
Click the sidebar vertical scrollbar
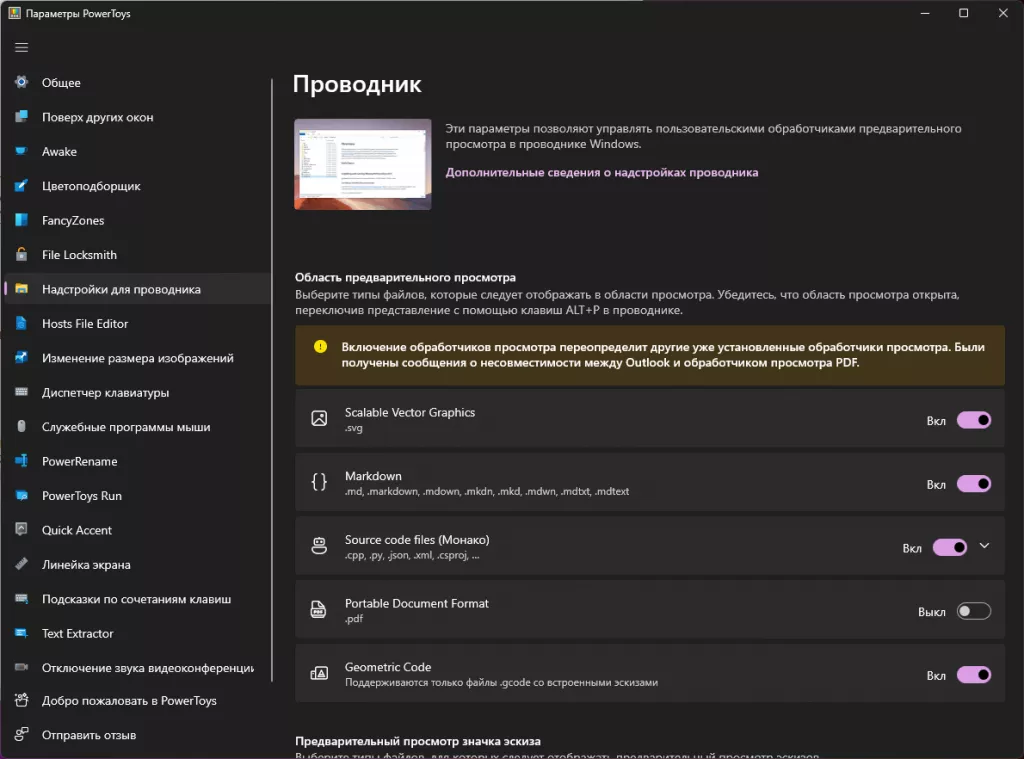[272, 400]
